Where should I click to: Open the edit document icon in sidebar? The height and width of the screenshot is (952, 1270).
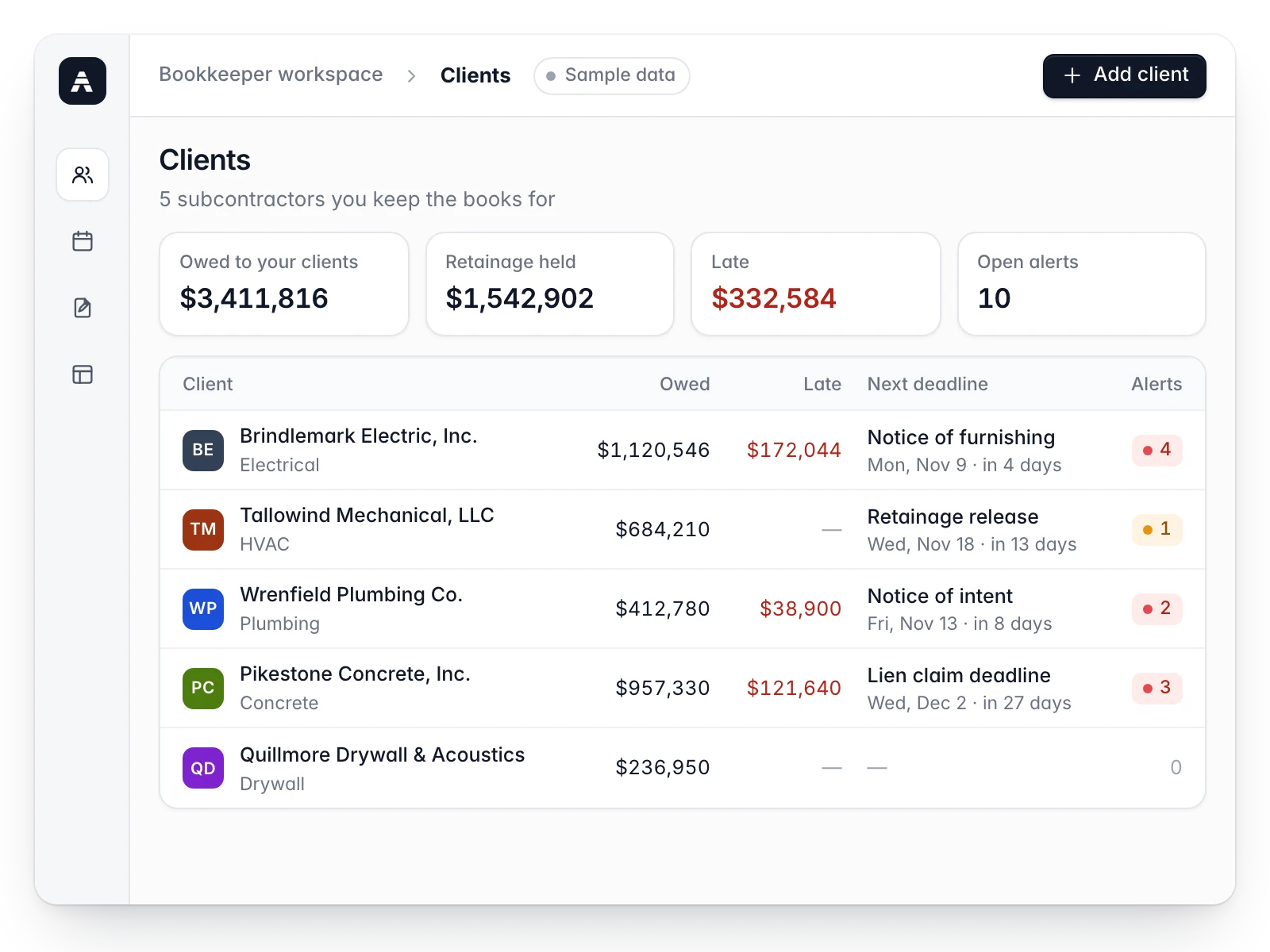pyautogui.click(x=83, y=308)
